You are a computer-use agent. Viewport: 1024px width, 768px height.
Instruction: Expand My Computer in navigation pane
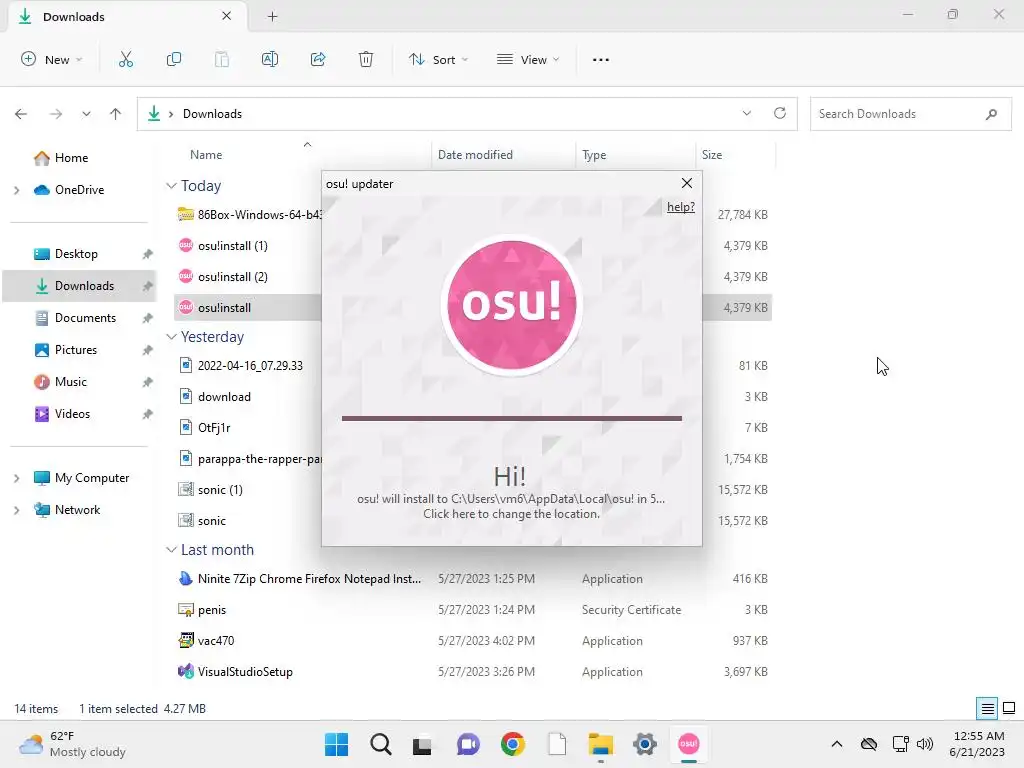coord(16,478)
